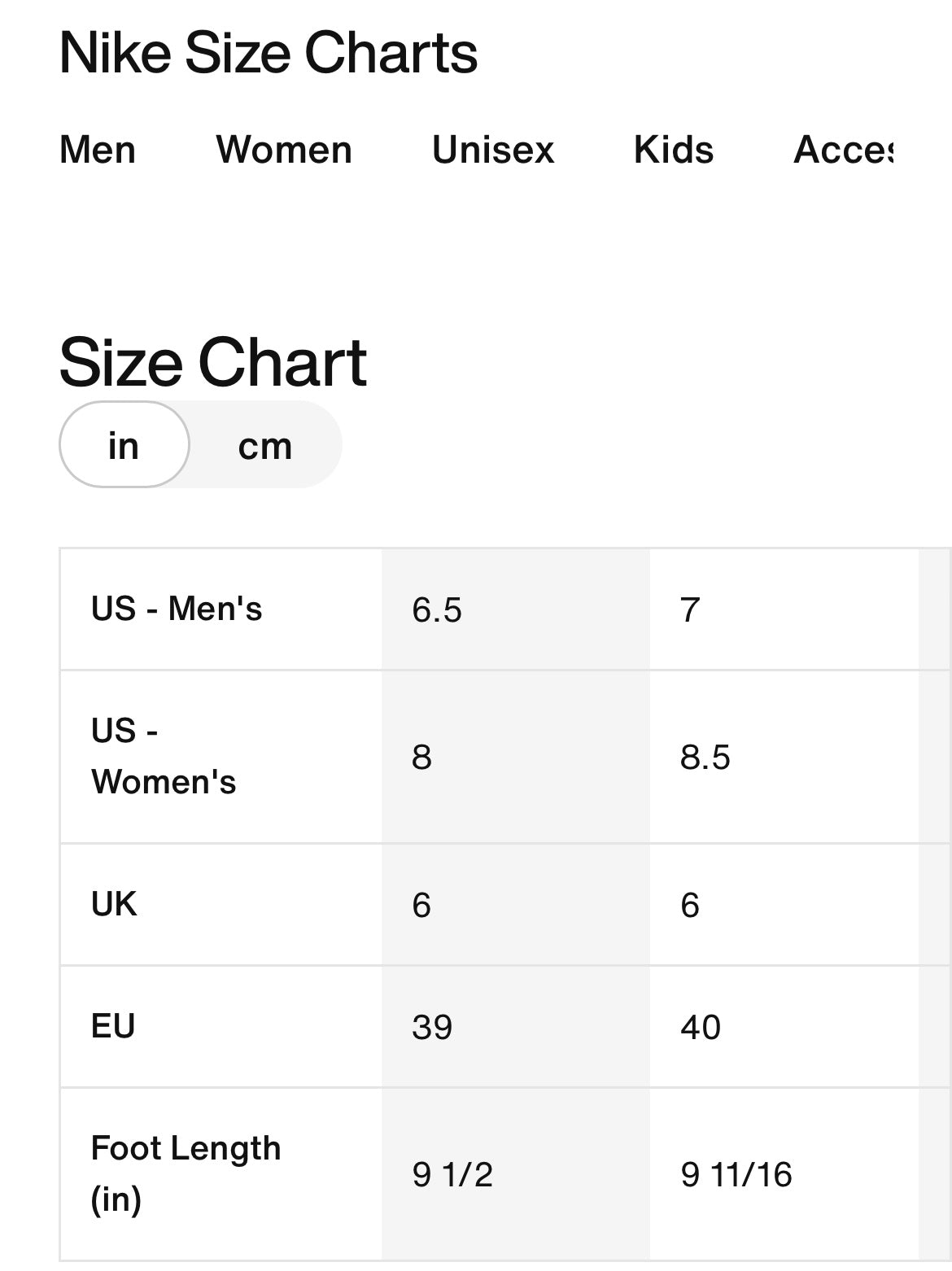Click the EU row label
Viewport: 952px width, 1271px height.
tap(113, 1026)
